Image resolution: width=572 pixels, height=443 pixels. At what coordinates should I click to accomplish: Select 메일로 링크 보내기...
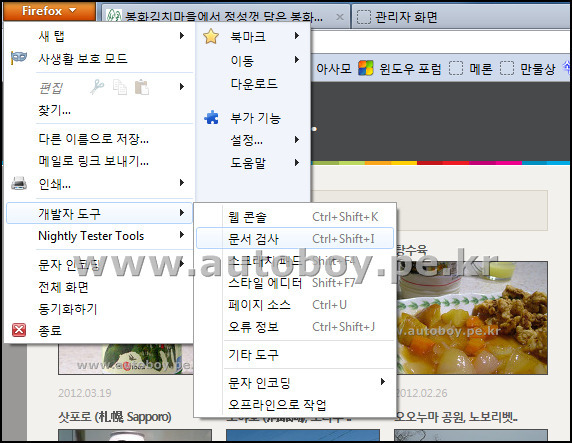93,161
